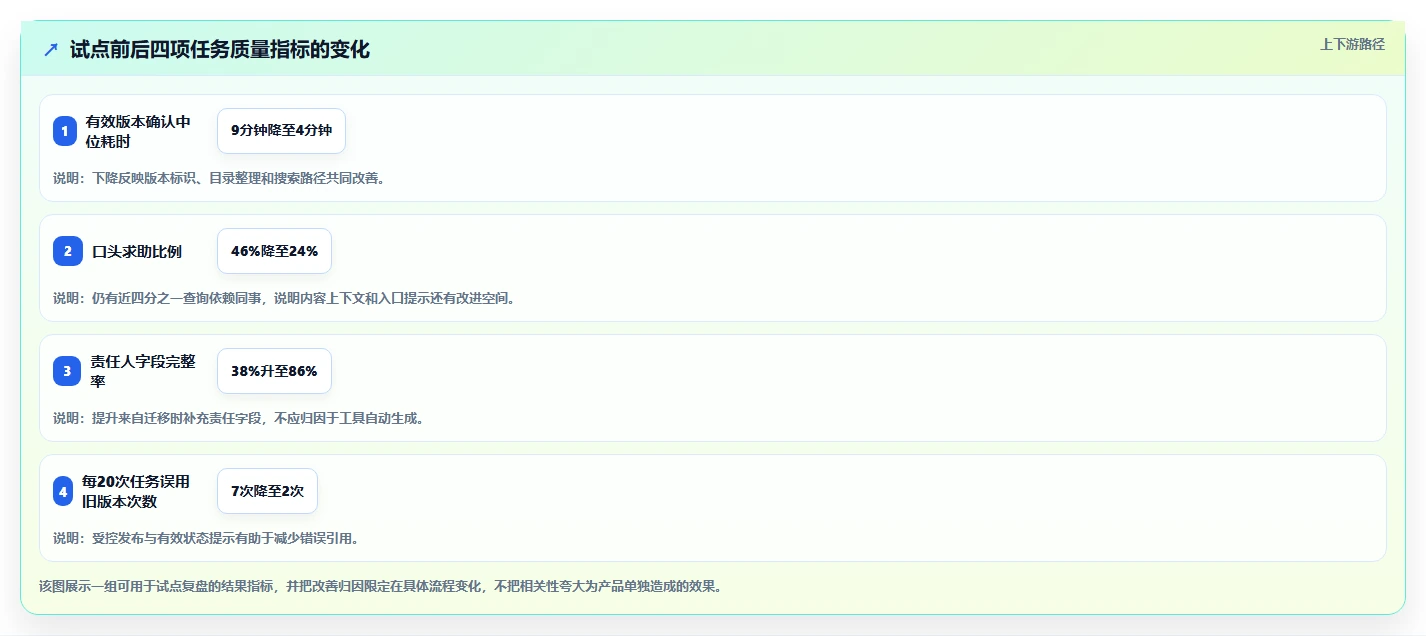Click the footer text starting 该图展示一组
1426x636 pixels.
pyautogui.click(x=380, y=586)
